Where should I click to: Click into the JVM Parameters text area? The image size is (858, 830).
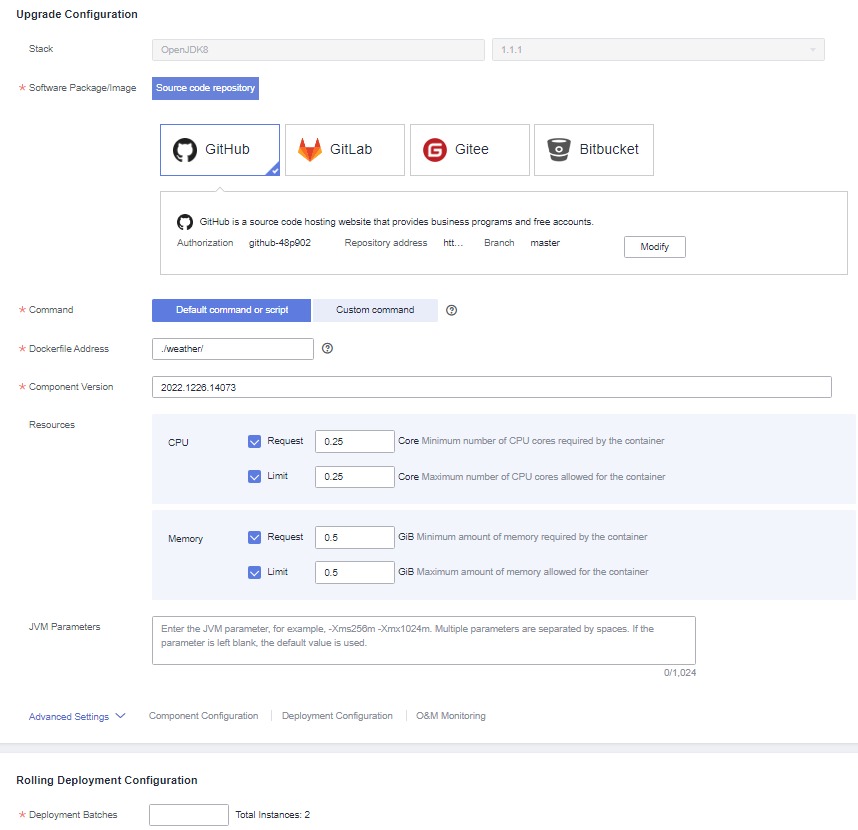424,641
